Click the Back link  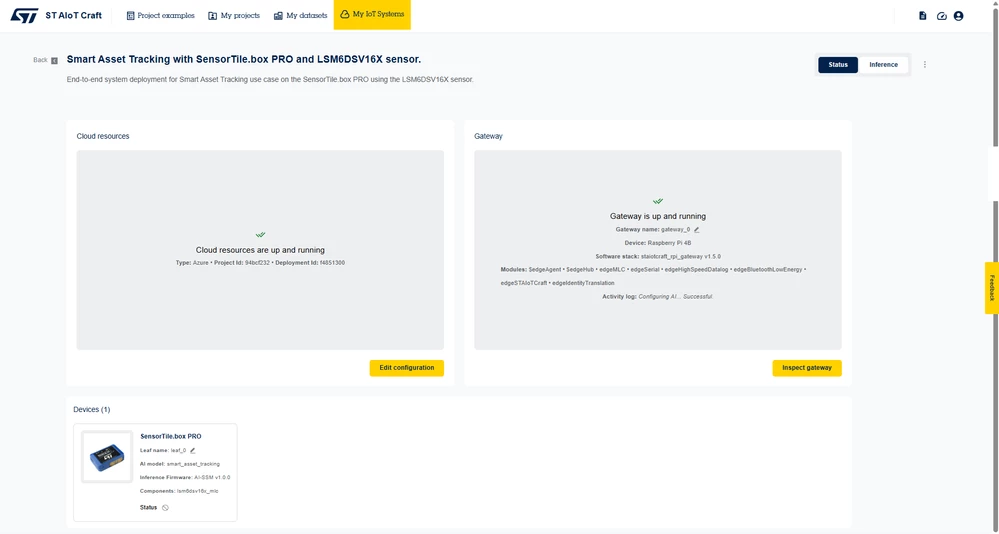click(40, 60)
